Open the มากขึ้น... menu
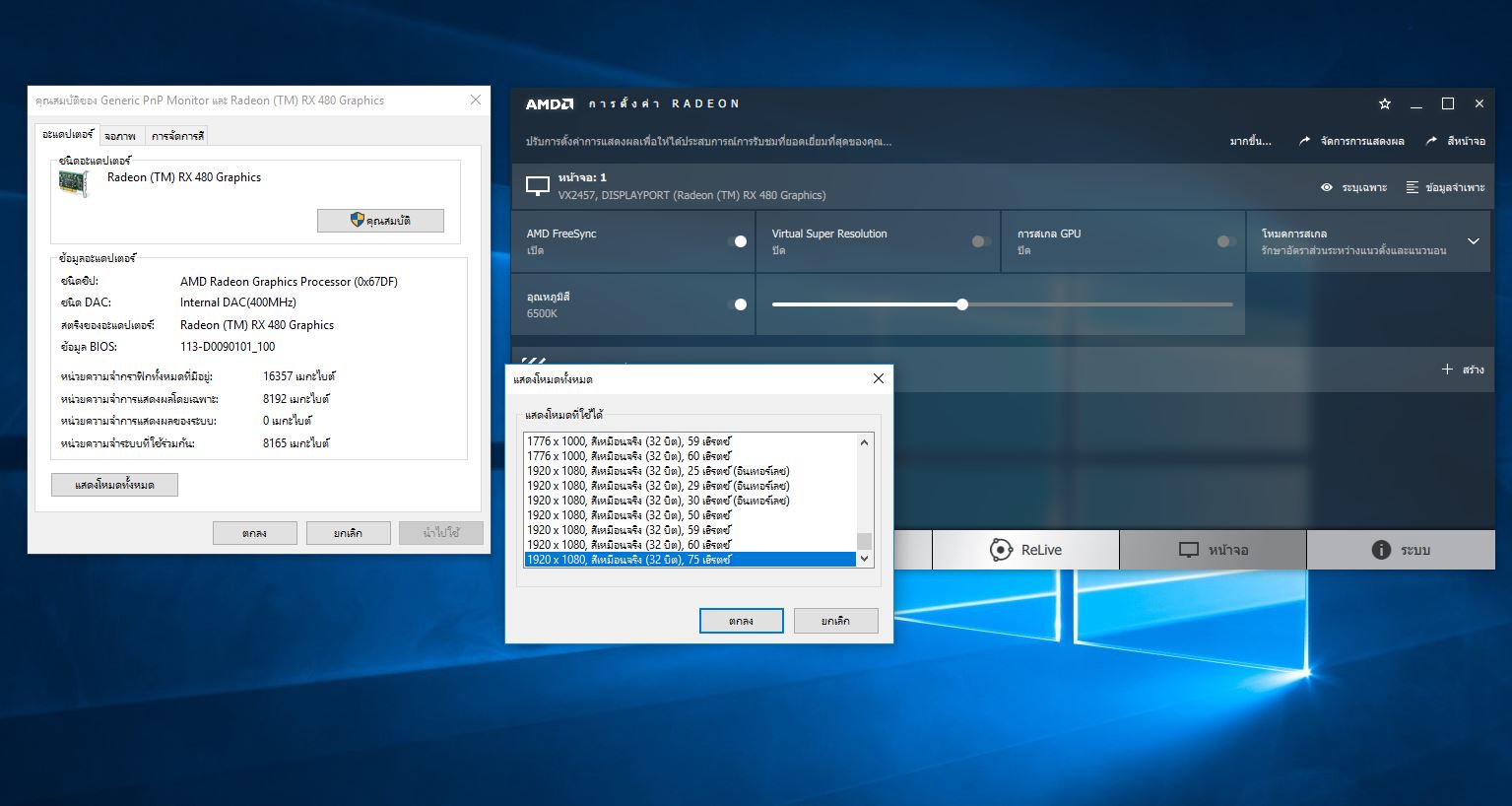1512x806 pixels. point(1251,142)
